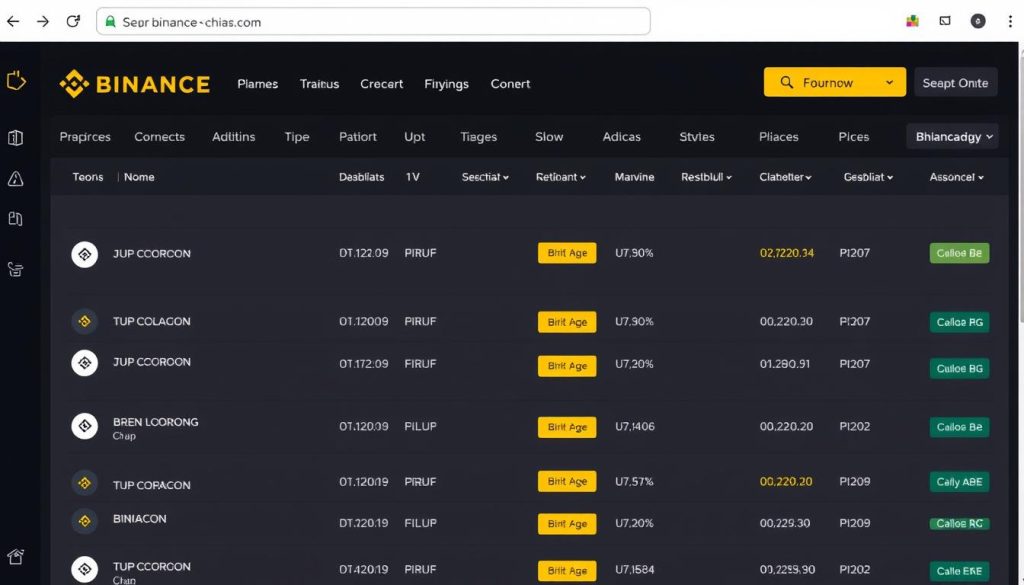
Task: Open the browser profile avatar
Action: point(978,22)
